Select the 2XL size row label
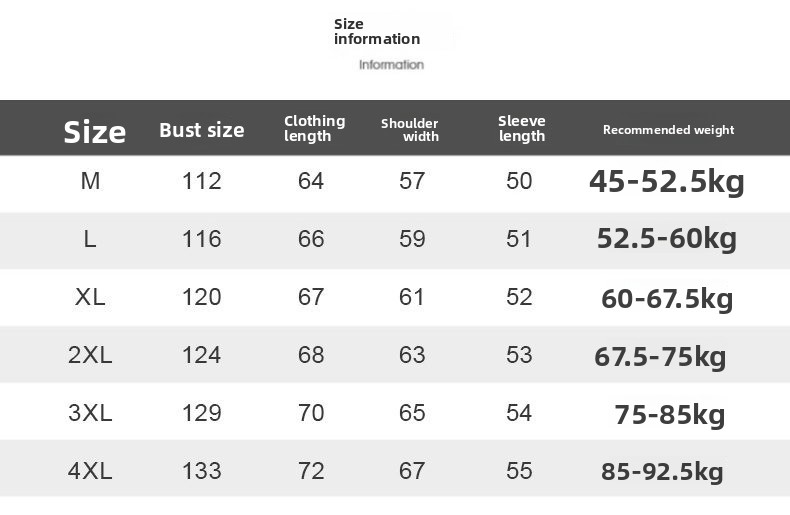The width and height of the screenshot is (790, 515). coord(90,356)
